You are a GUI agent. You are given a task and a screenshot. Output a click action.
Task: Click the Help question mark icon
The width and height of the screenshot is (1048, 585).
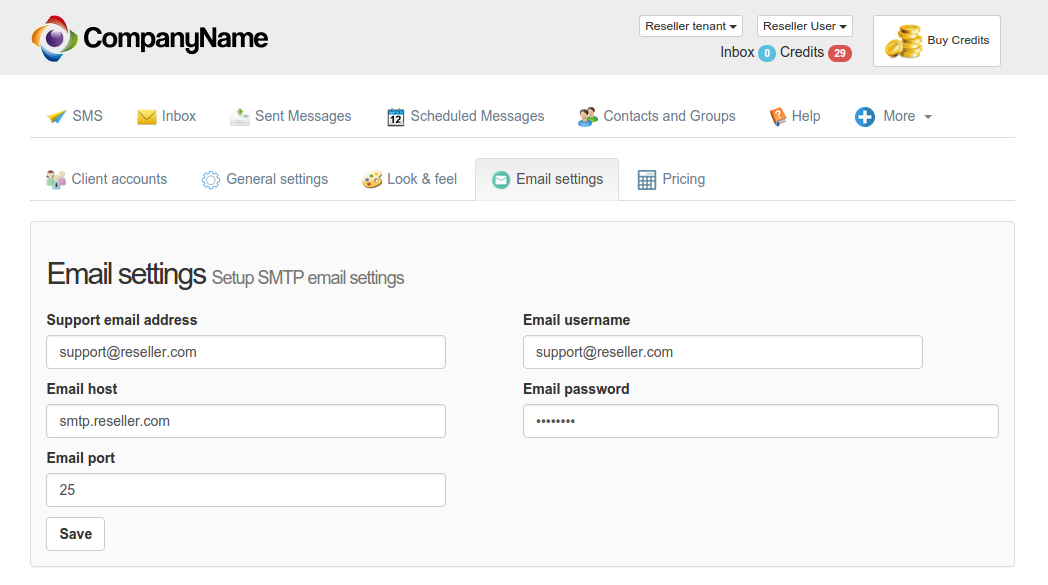point(777,117)
